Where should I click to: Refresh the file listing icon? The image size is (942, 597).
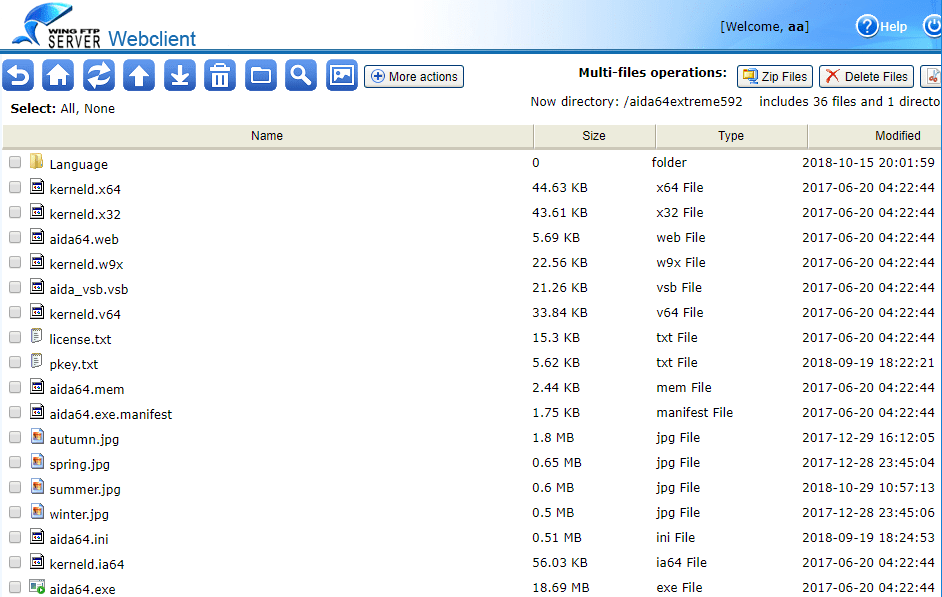[99, 76]
